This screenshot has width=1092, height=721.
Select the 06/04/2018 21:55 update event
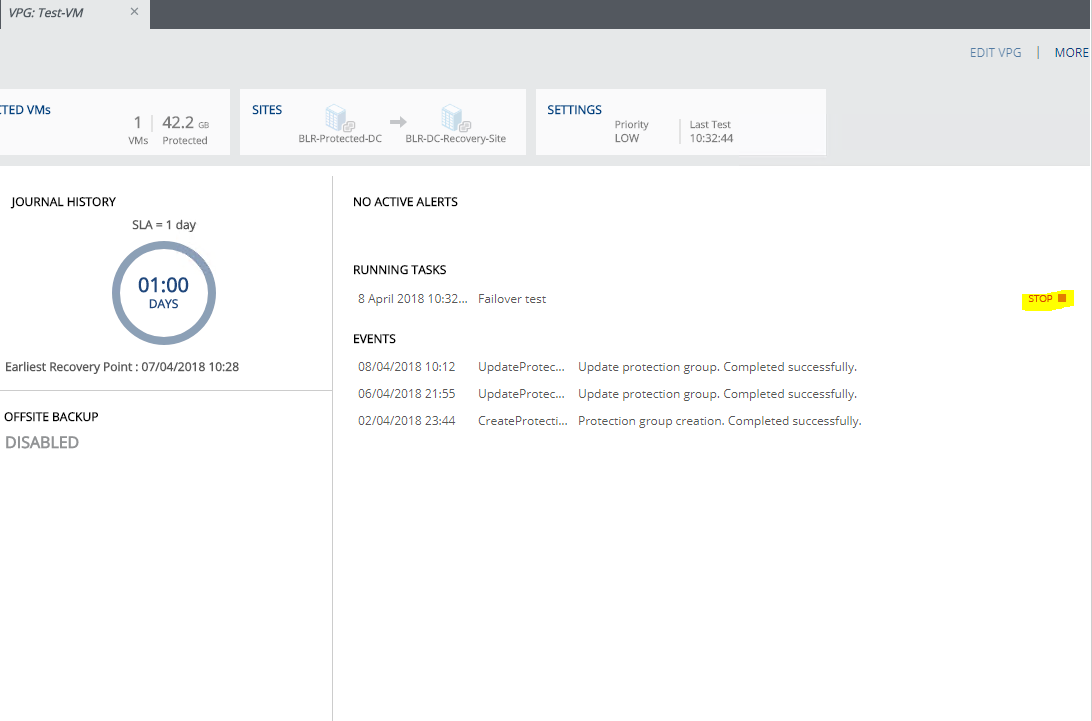coord(608,394)
